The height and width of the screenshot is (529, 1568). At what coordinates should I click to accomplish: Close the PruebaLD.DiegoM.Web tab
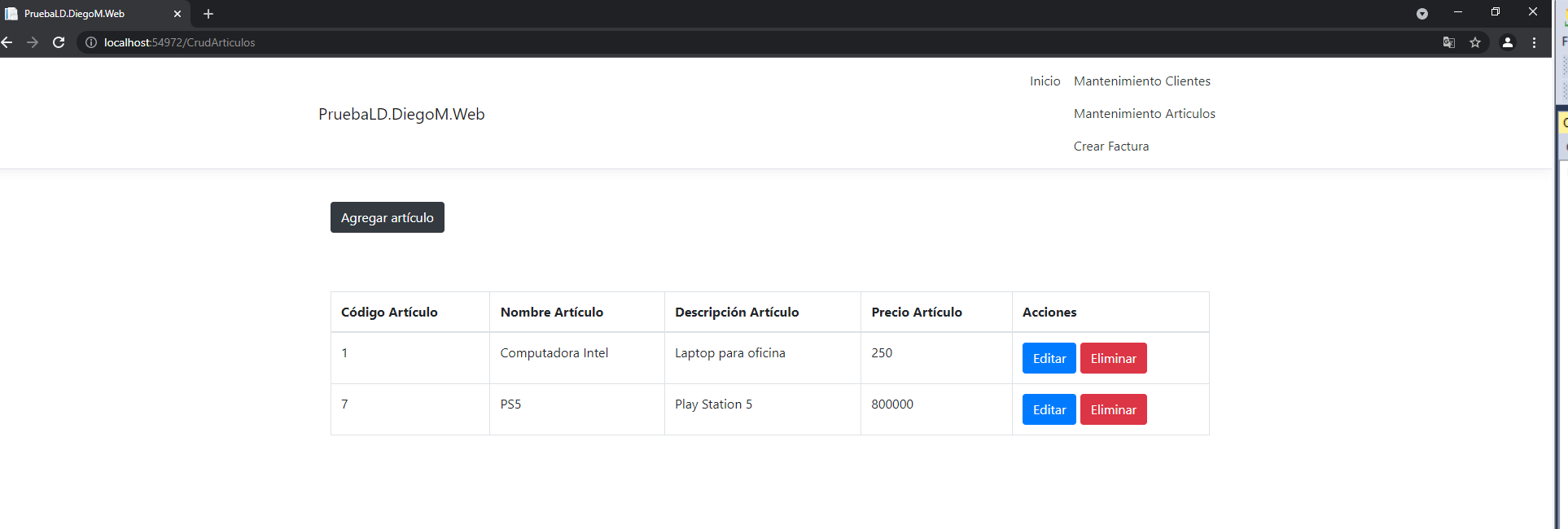click(177, 14)
